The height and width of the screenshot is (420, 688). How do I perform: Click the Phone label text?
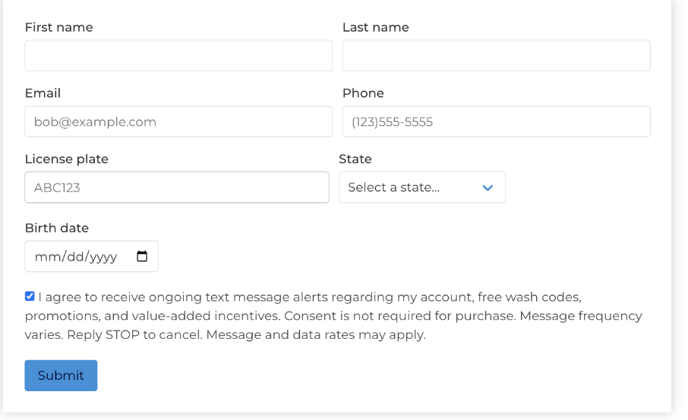pos(363,93)
